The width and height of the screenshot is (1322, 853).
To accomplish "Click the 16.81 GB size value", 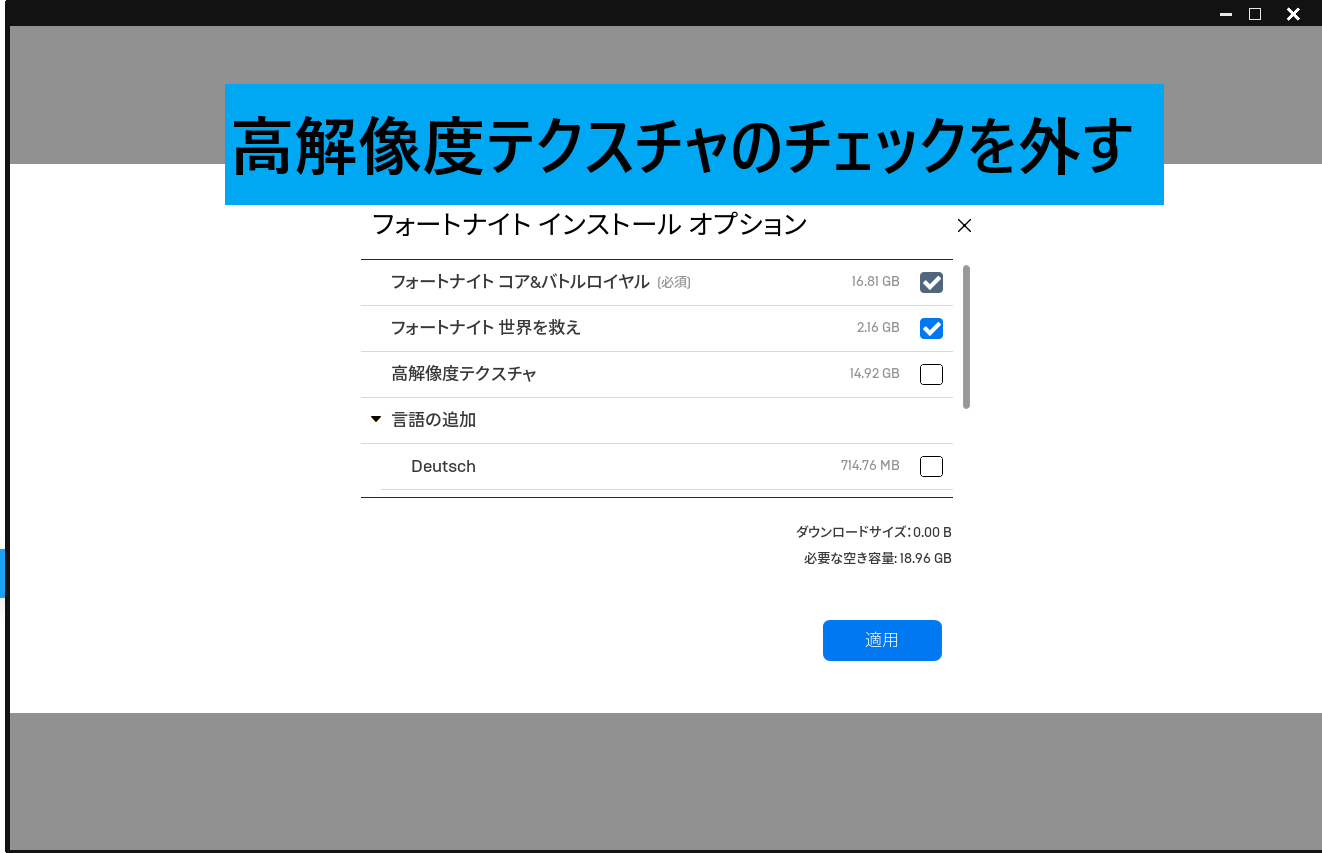I will (x=875, y=282).
